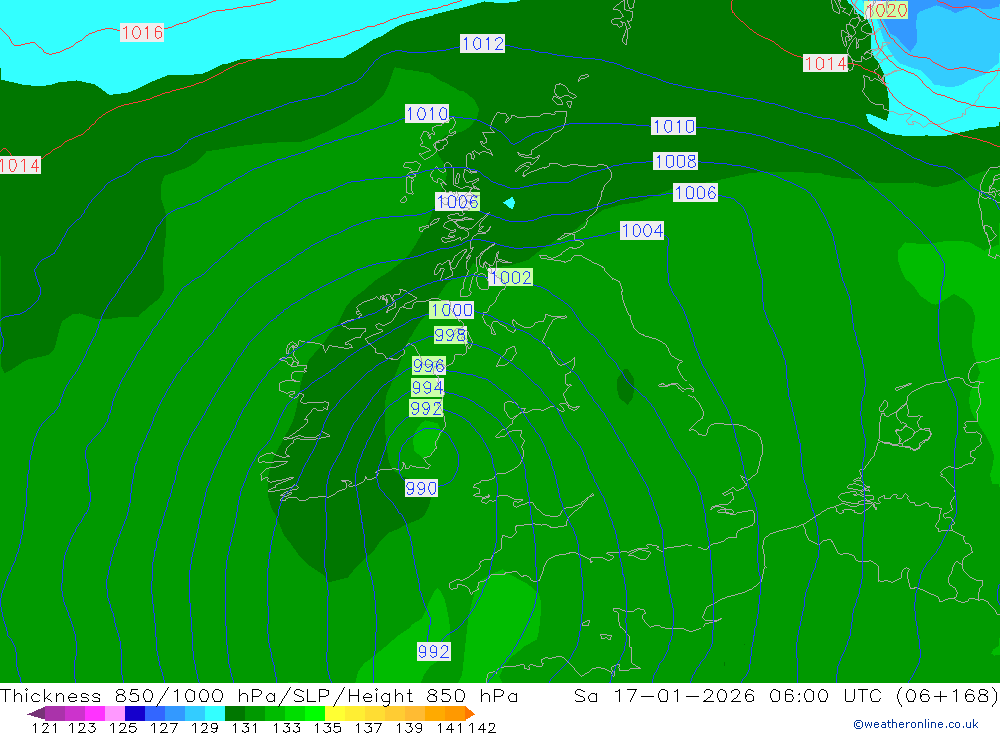Click the red 1016 isobar label

(142, 33)
